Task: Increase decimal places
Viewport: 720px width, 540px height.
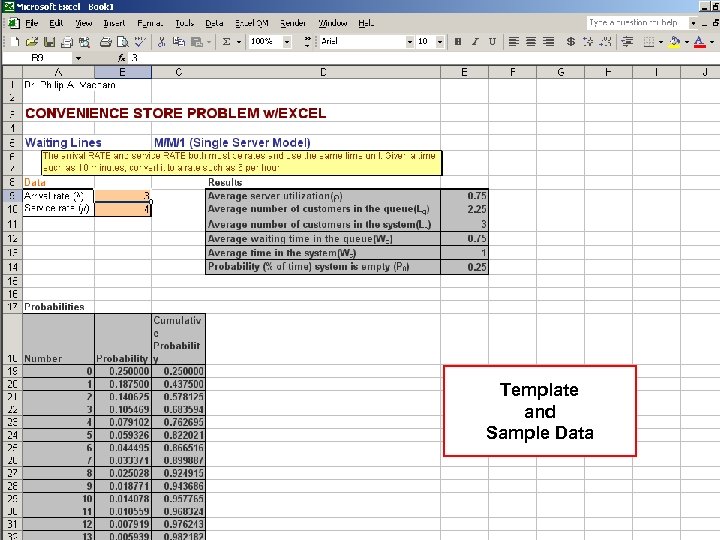Action: tap(588, 42)
